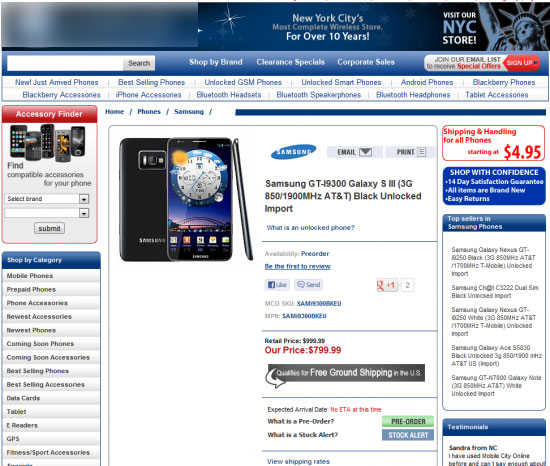This screenshot has height=466, width=550.
Task: Select Newest Phones category
Action: coord(51,330)
